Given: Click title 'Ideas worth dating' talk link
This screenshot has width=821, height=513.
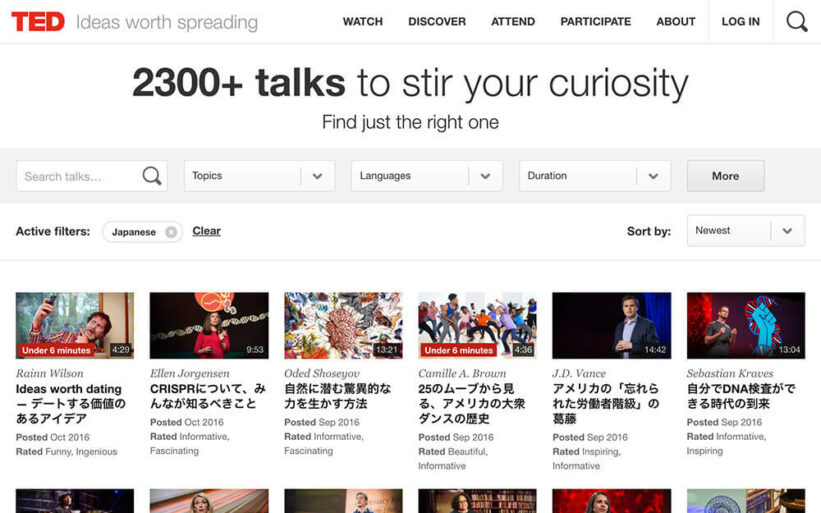Looking at the screenshot, I should click(71, 404).
